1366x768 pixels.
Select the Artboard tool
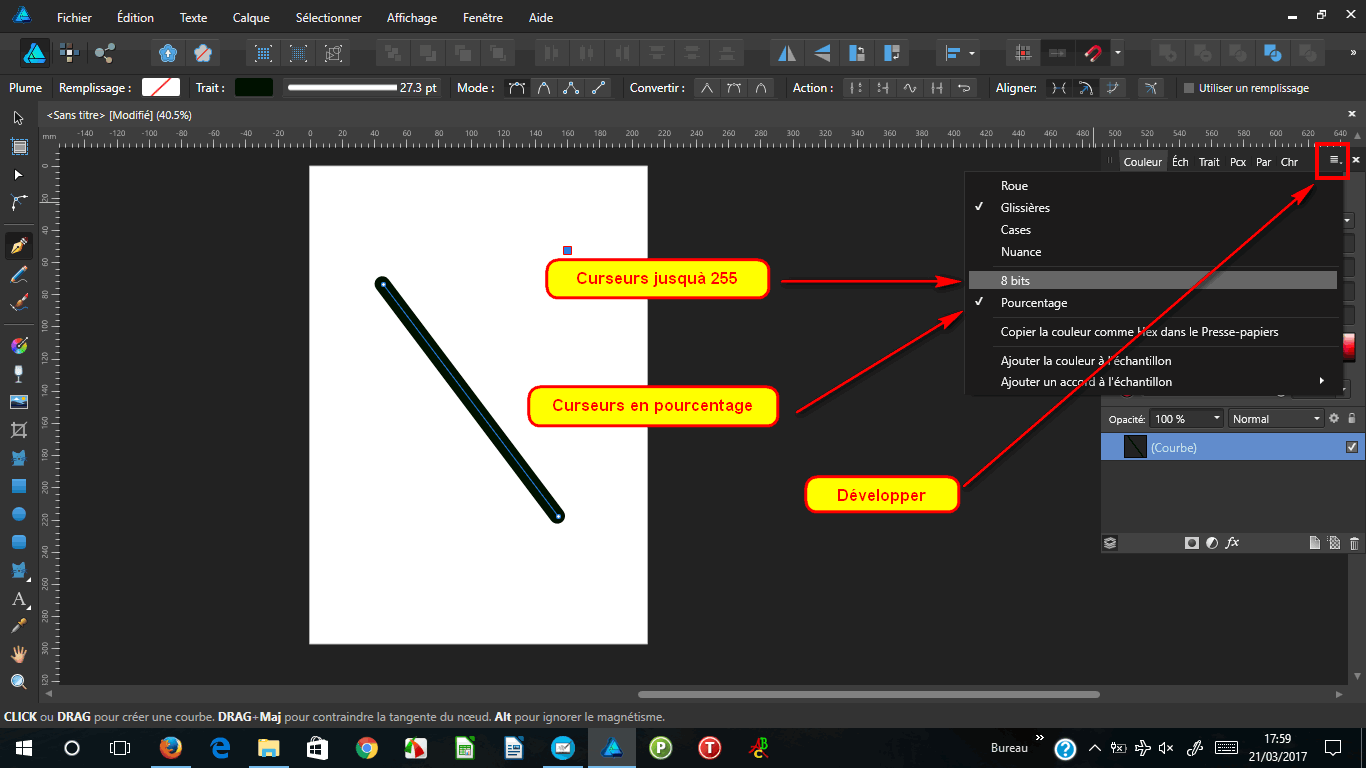tap(18, 146)
